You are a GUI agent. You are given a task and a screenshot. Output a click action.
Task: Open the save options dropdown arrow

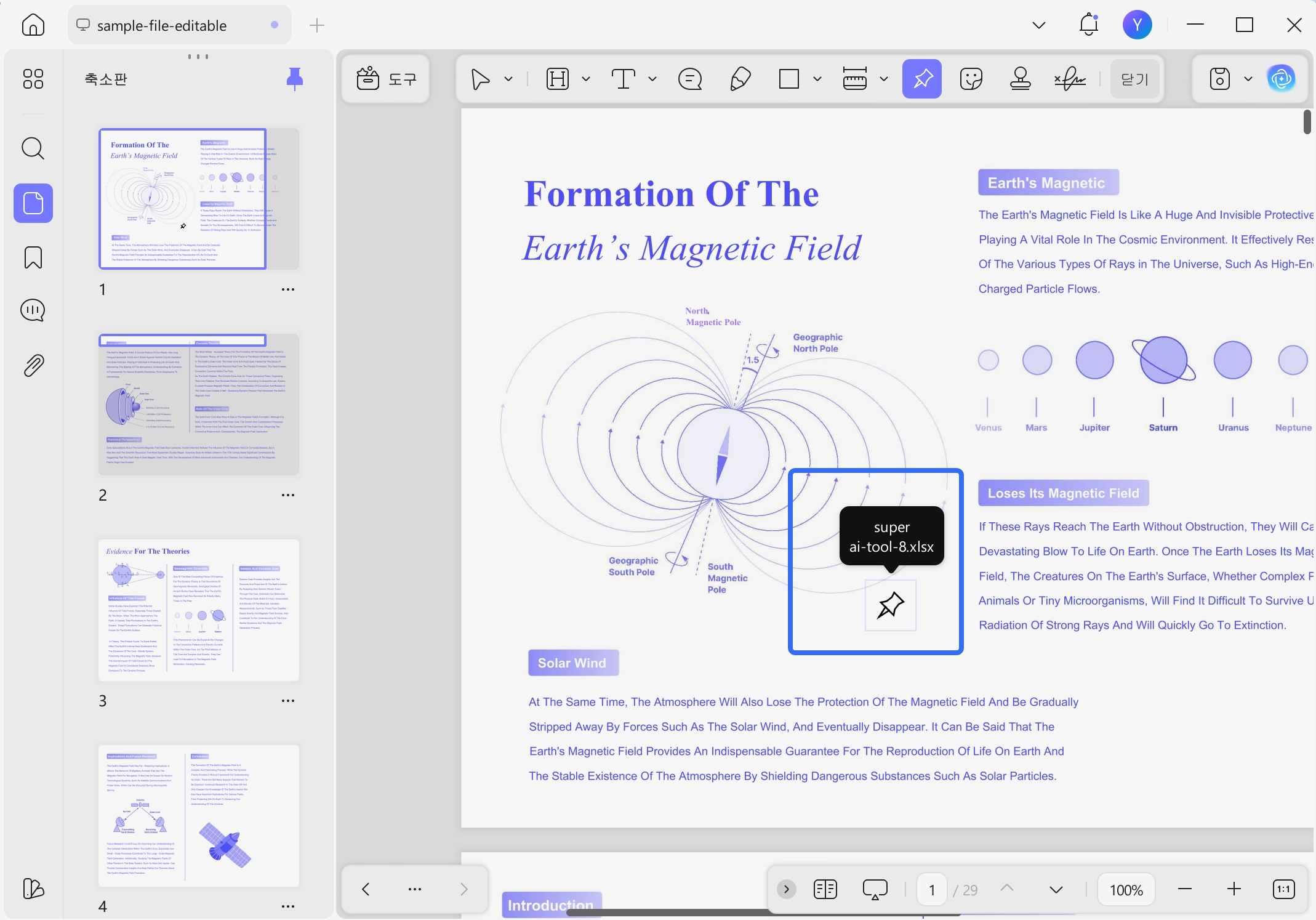1248,79
